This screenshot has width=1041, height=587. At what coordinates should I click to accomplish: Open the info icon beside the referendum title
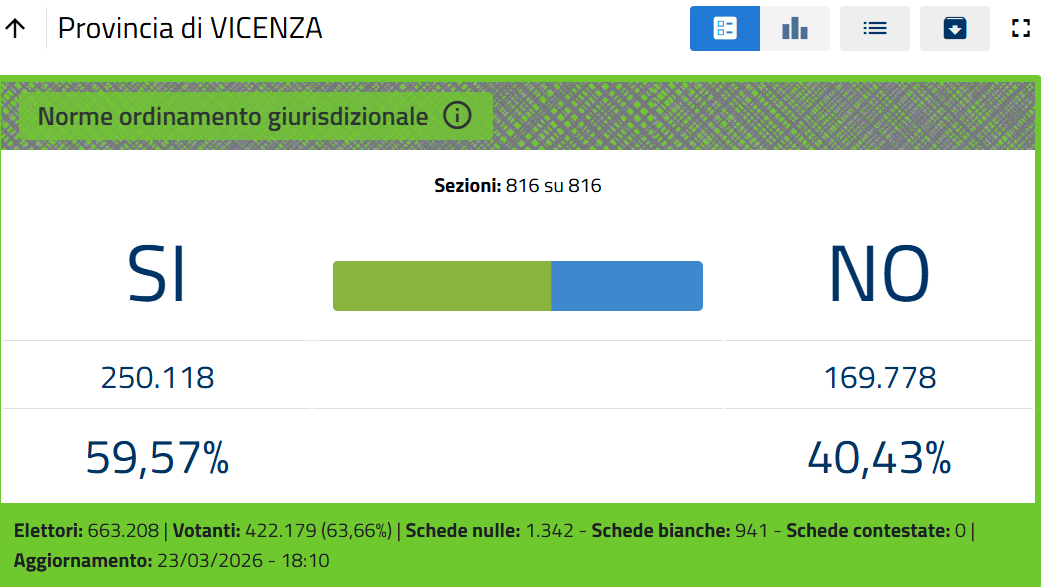(x=457, y=116)
